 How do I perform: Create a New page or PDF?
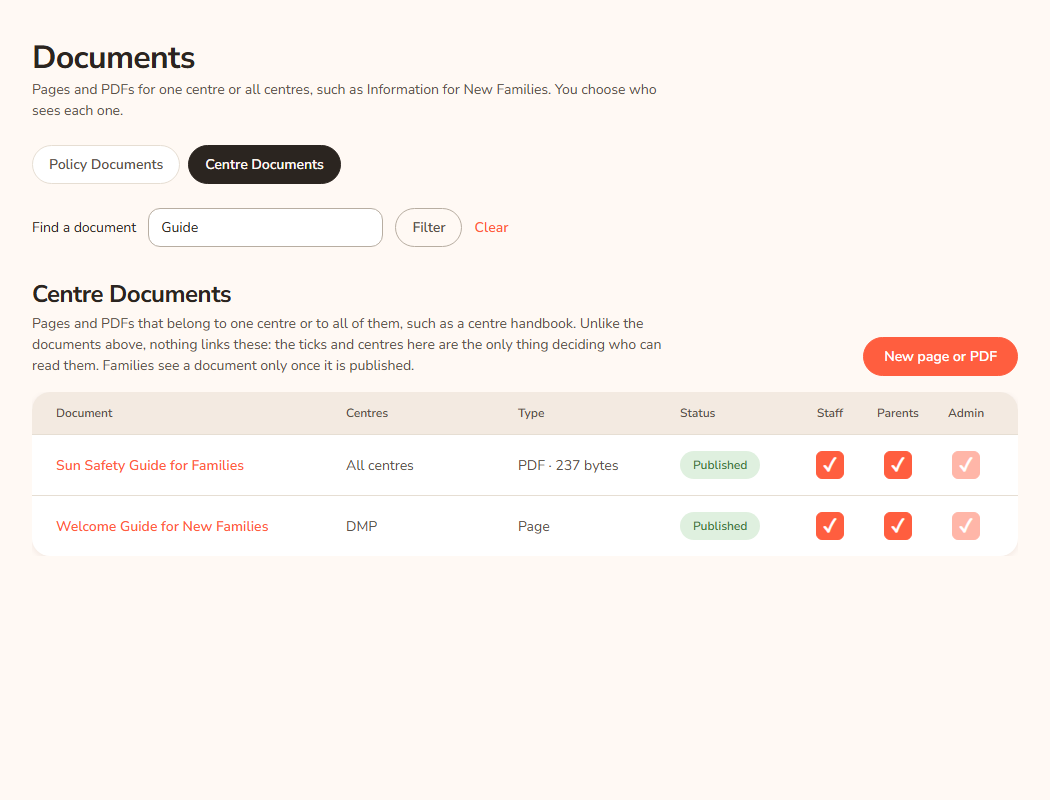(x=940, y=357)
